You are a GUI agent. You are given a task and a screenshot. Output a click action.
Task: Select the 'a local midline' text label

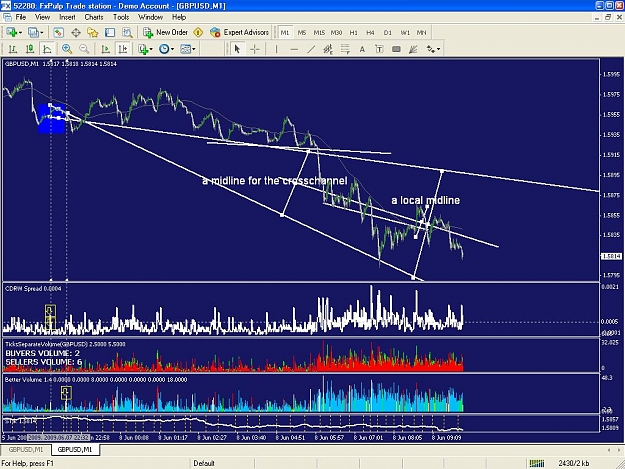(x=426, y=200)
